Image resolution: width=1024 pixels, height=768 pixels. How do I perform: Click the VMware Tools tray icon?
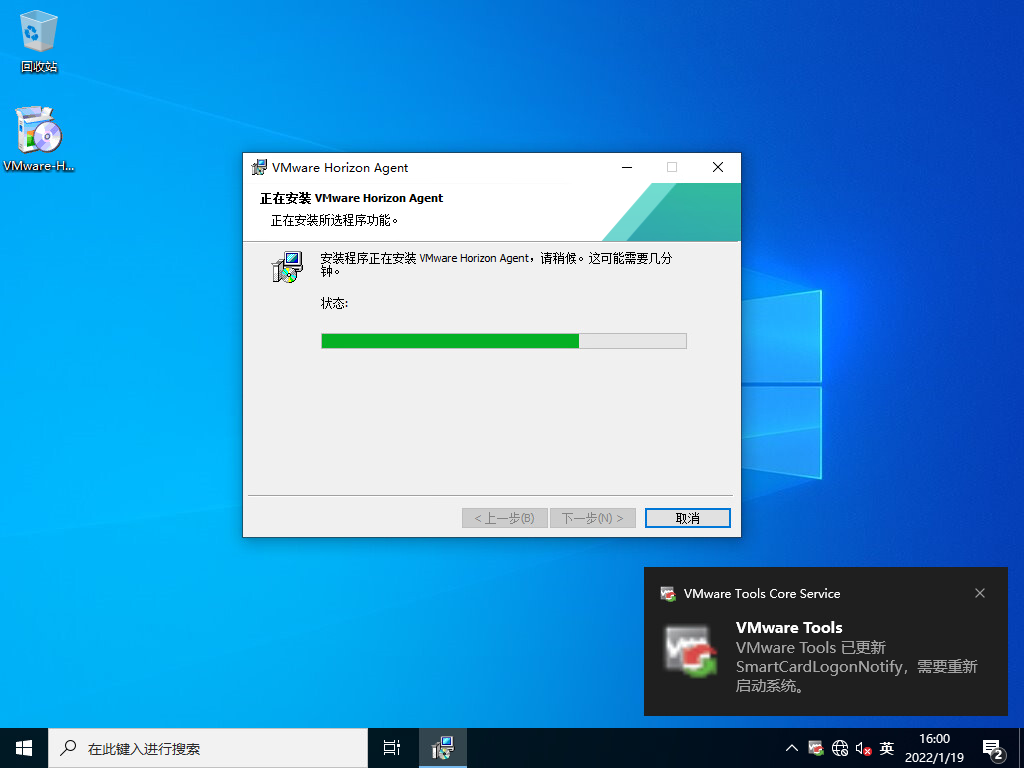click(x=816, y=748)
